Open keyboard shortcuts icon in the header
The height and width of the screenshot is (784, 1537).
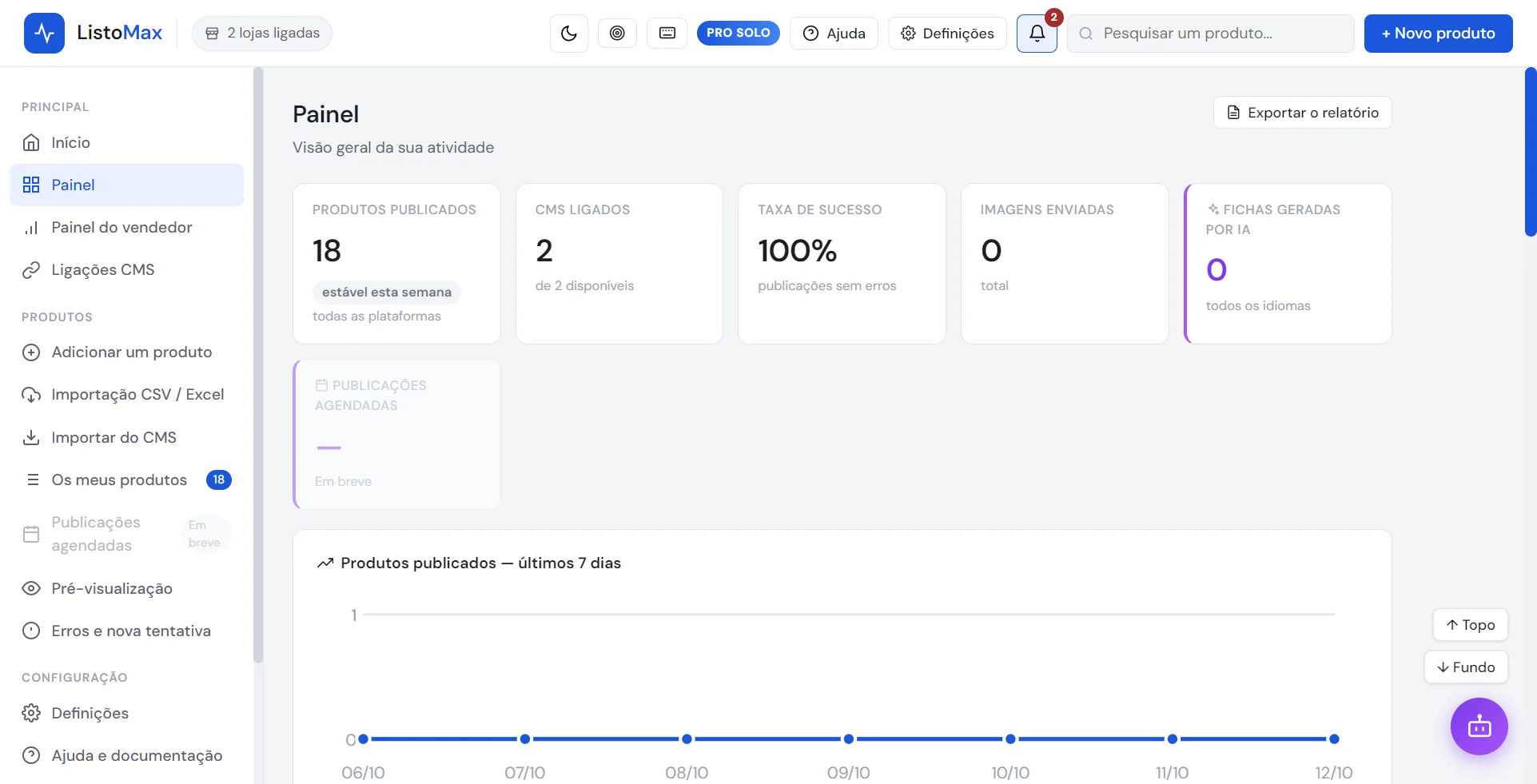(x=667, y=33)
